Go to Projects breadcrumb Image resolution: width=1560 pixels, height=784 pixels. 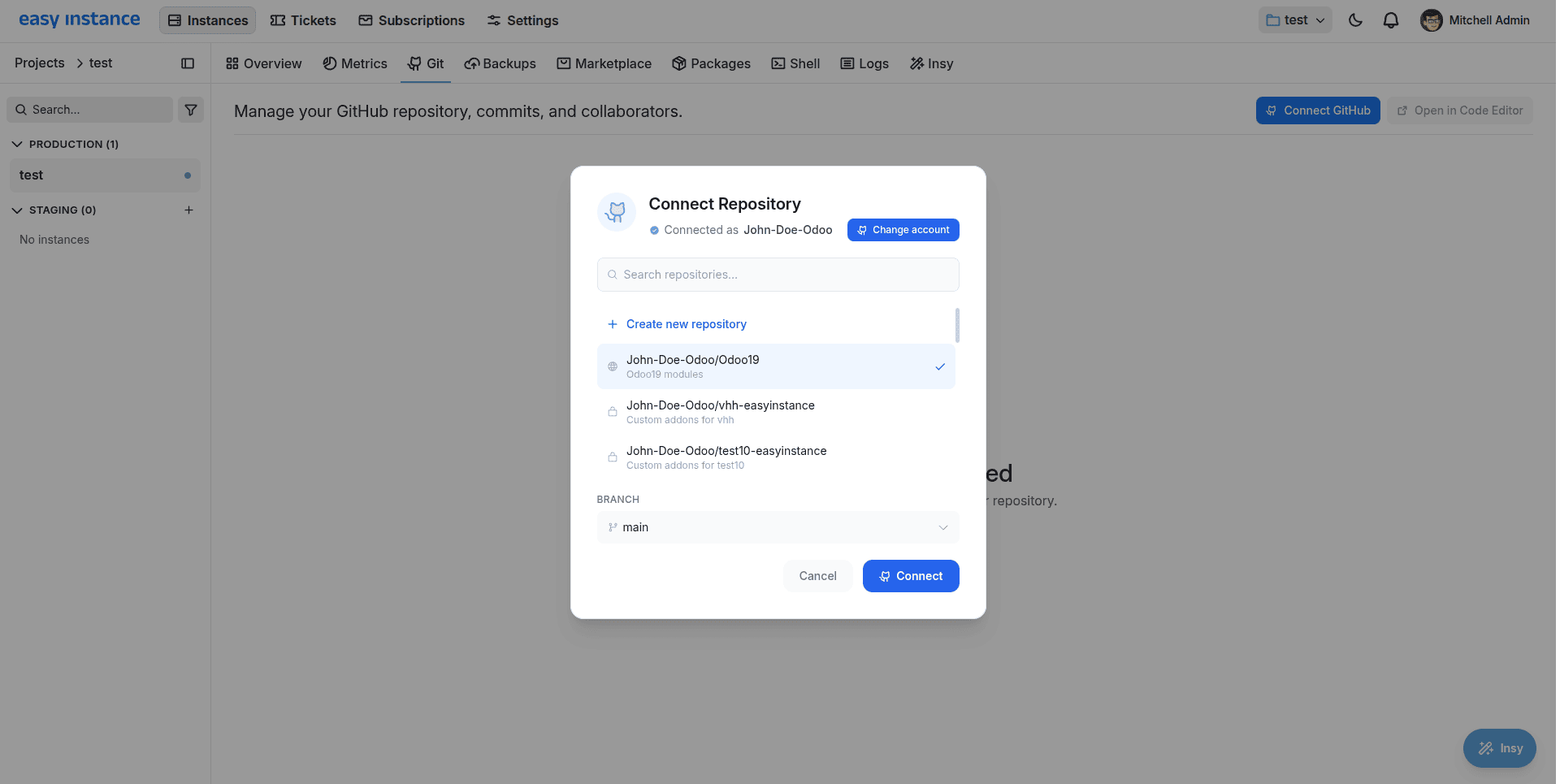click(40, 63)
